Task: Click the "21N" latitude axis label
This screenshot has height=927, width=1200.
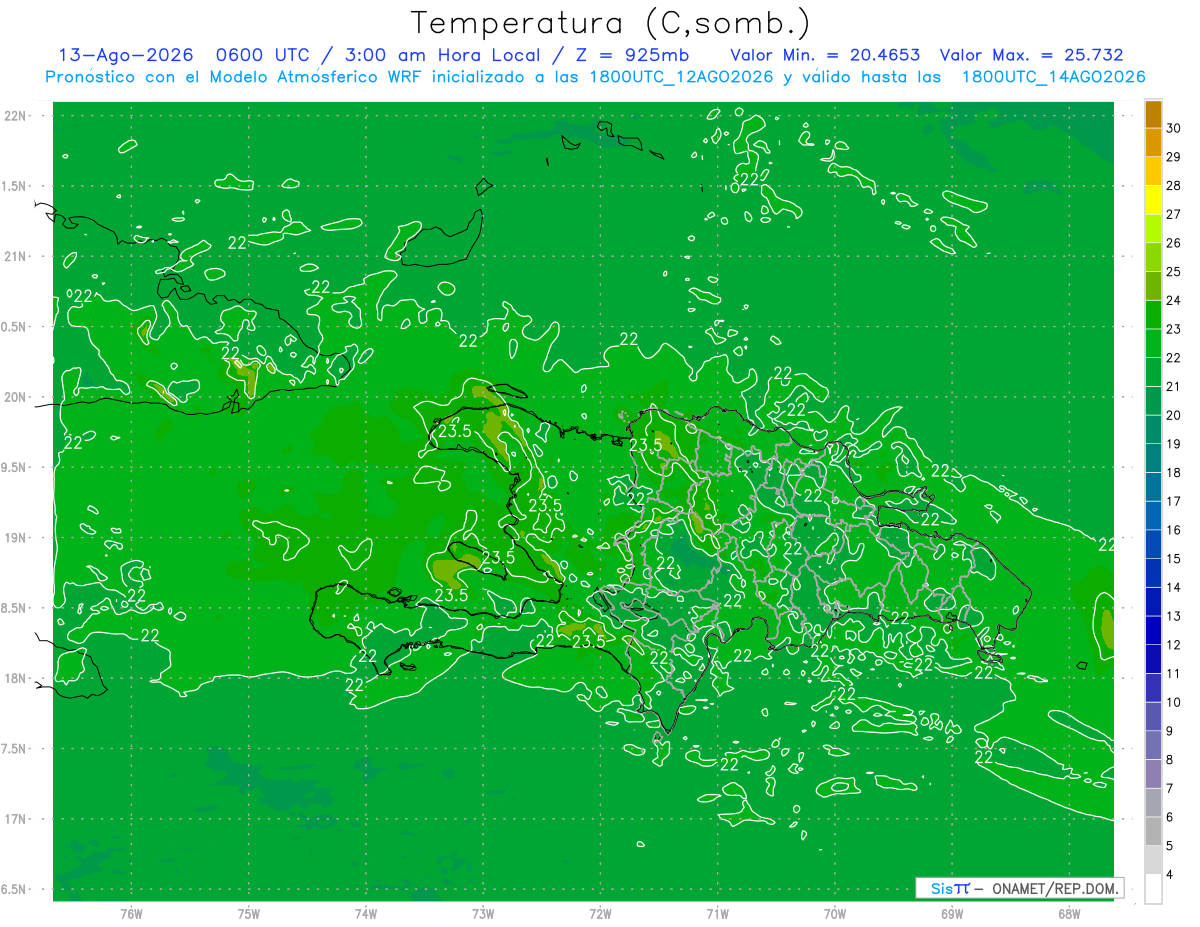Action: 17,257
